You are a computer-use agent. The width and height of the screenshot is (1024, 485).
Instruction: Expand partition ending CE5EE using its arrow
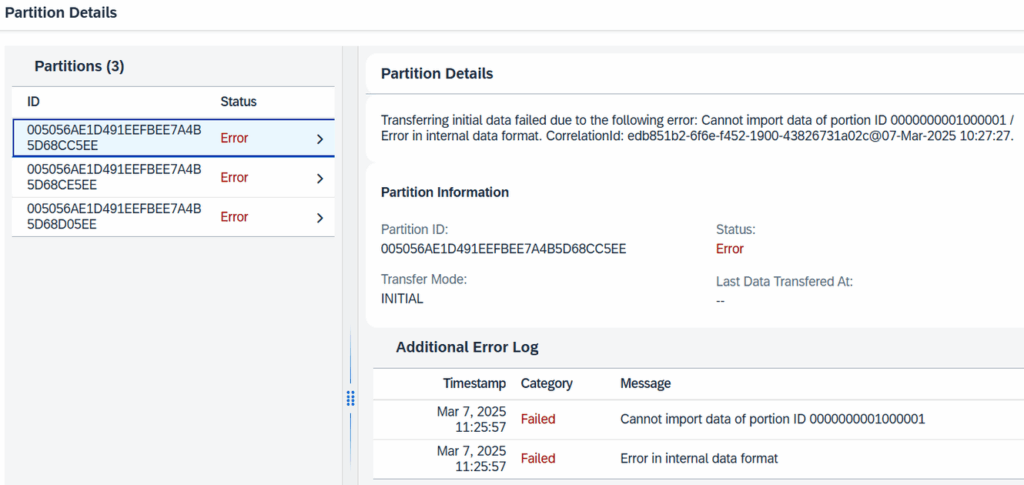[319, 178]
